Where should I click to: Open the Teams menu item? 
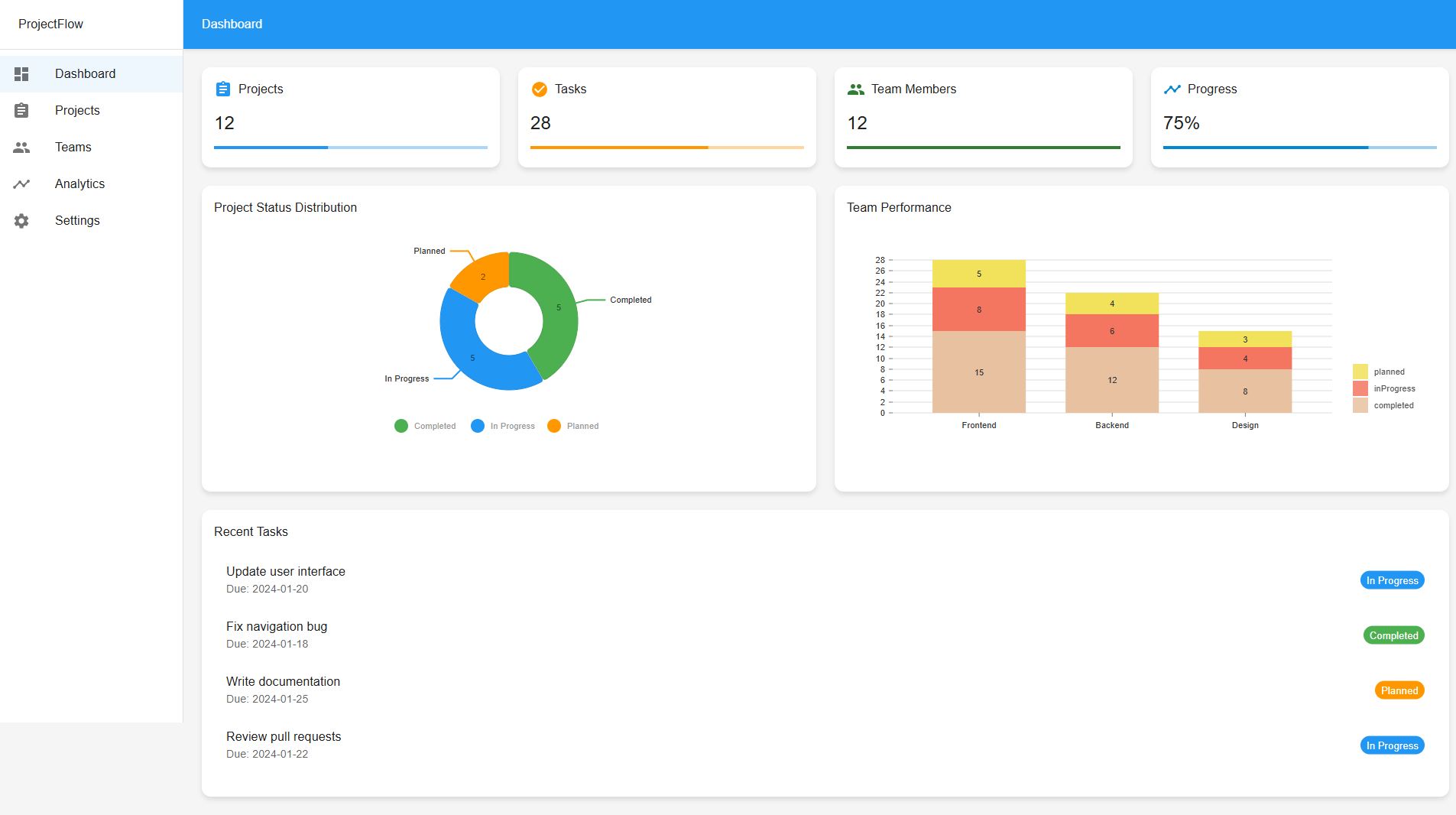(73, 148)
